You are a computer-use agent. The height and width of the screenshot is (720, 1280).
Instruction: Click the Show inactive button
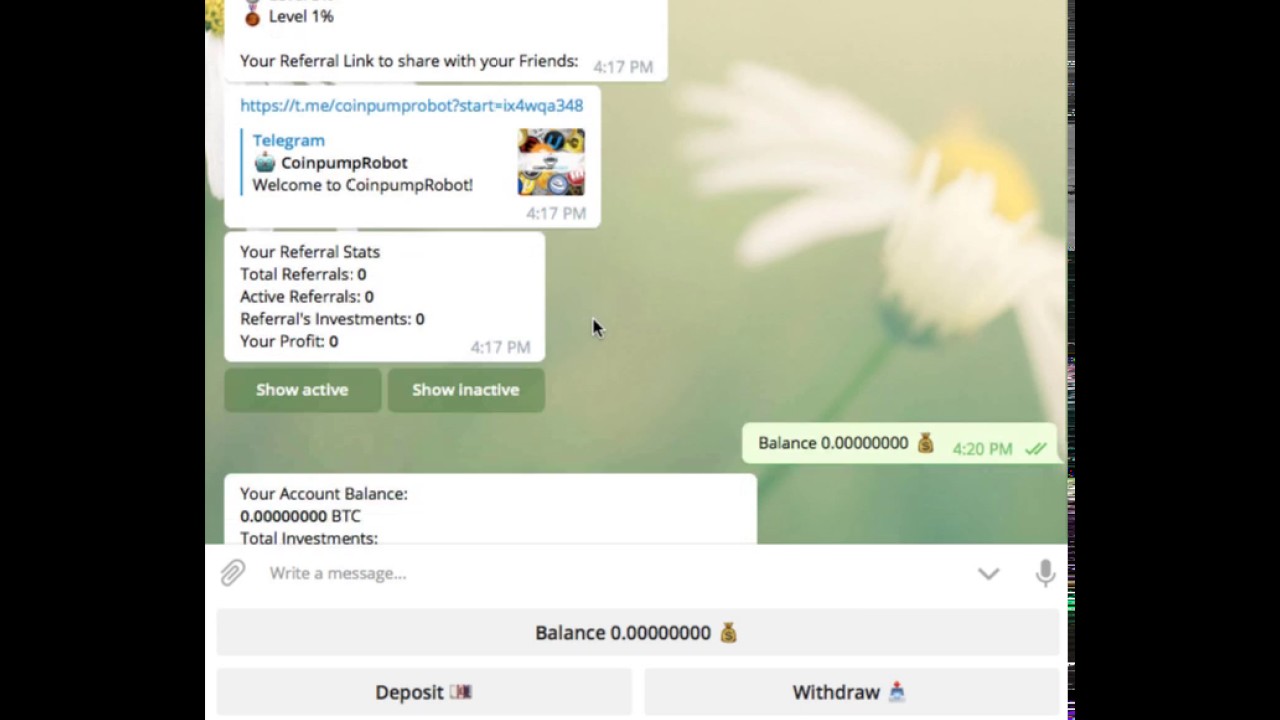click(466, 390)
